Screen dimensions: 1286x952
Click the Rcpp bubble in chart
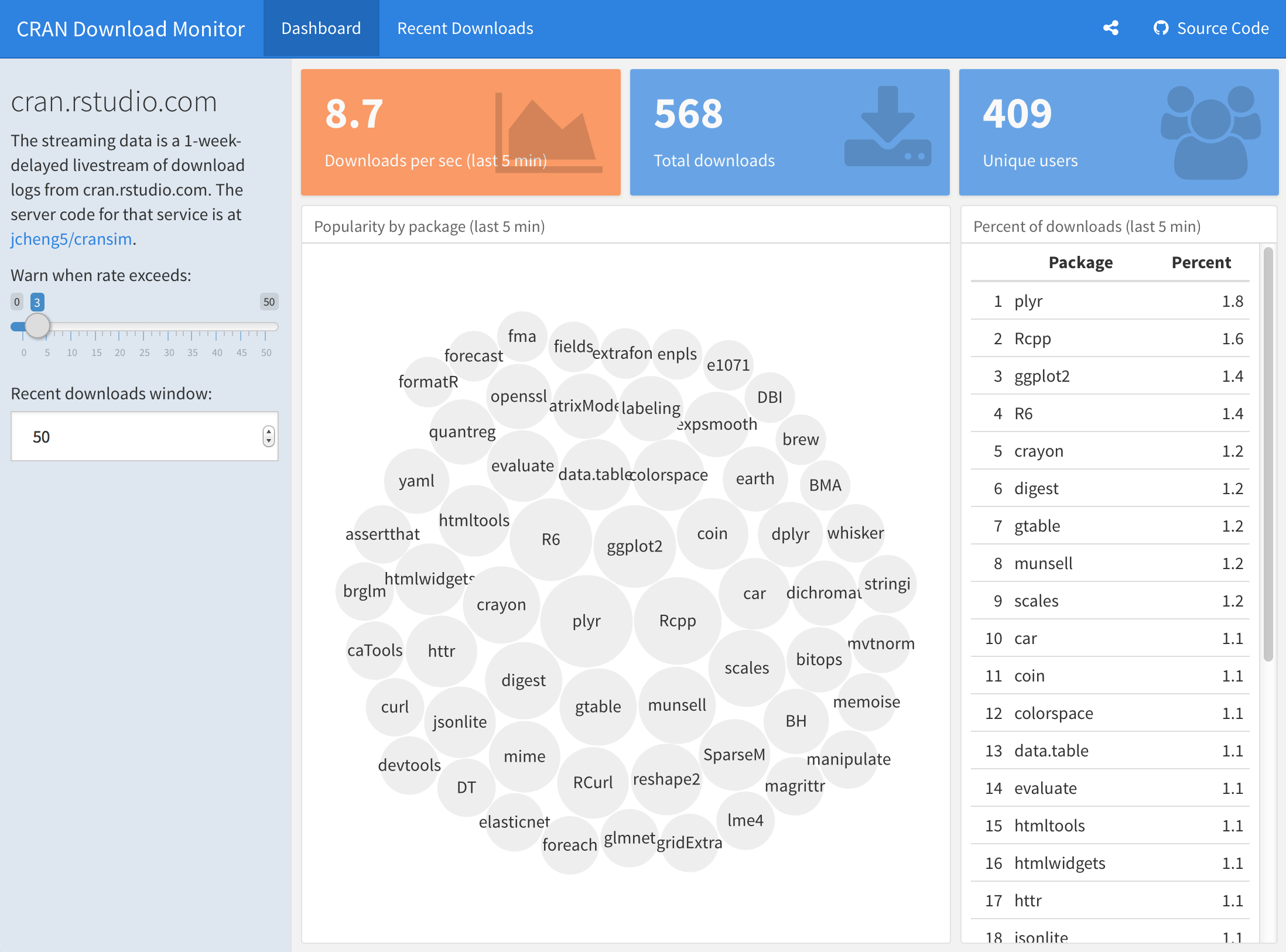click(678, 621)
